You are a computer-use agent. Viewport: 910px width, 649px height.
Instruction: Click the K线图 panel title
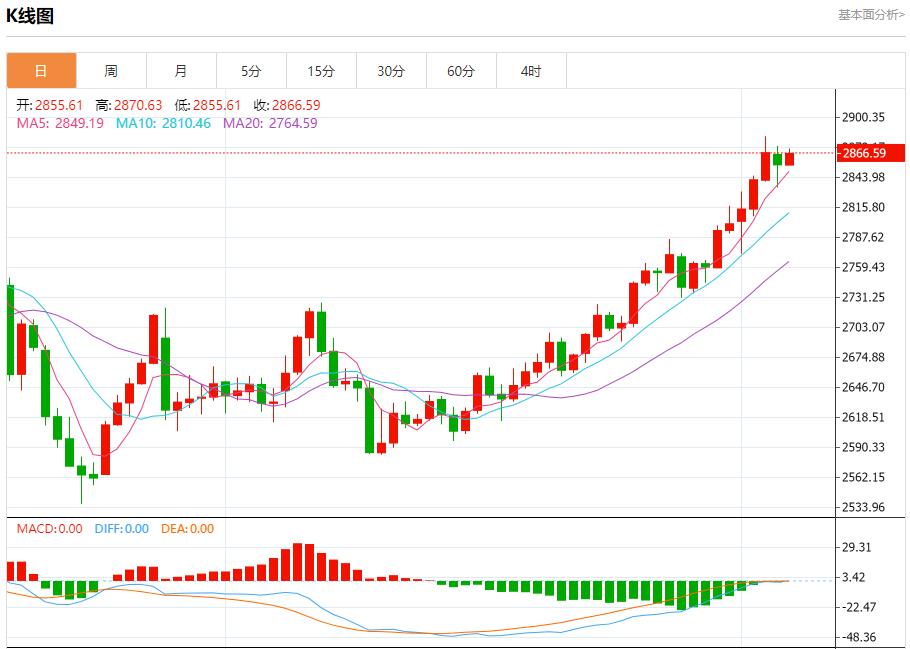tap(30, 16)
